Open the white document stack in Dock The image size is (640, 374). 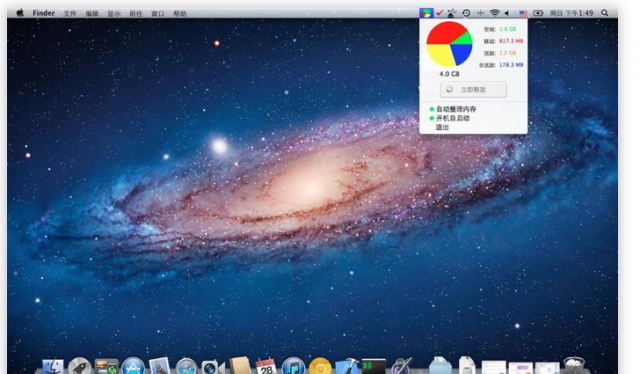pos(467,366)
